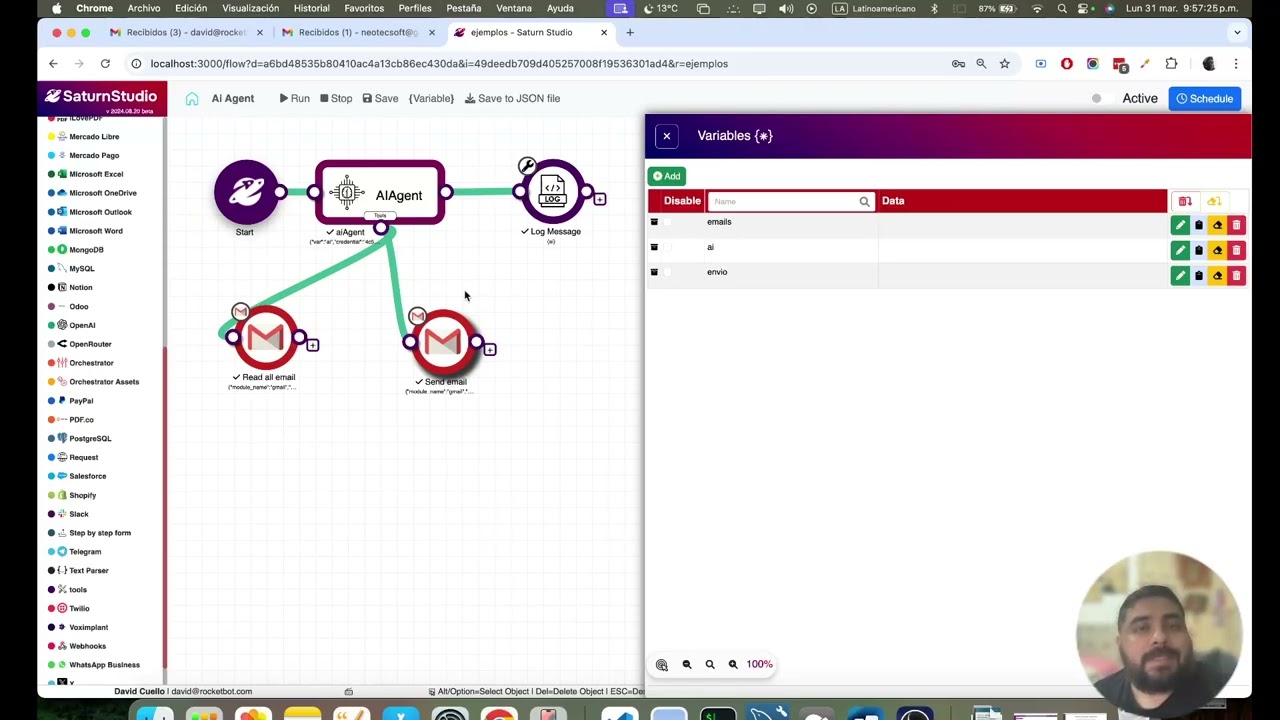Click the zoom out magnifier icon

pos(687,664)
